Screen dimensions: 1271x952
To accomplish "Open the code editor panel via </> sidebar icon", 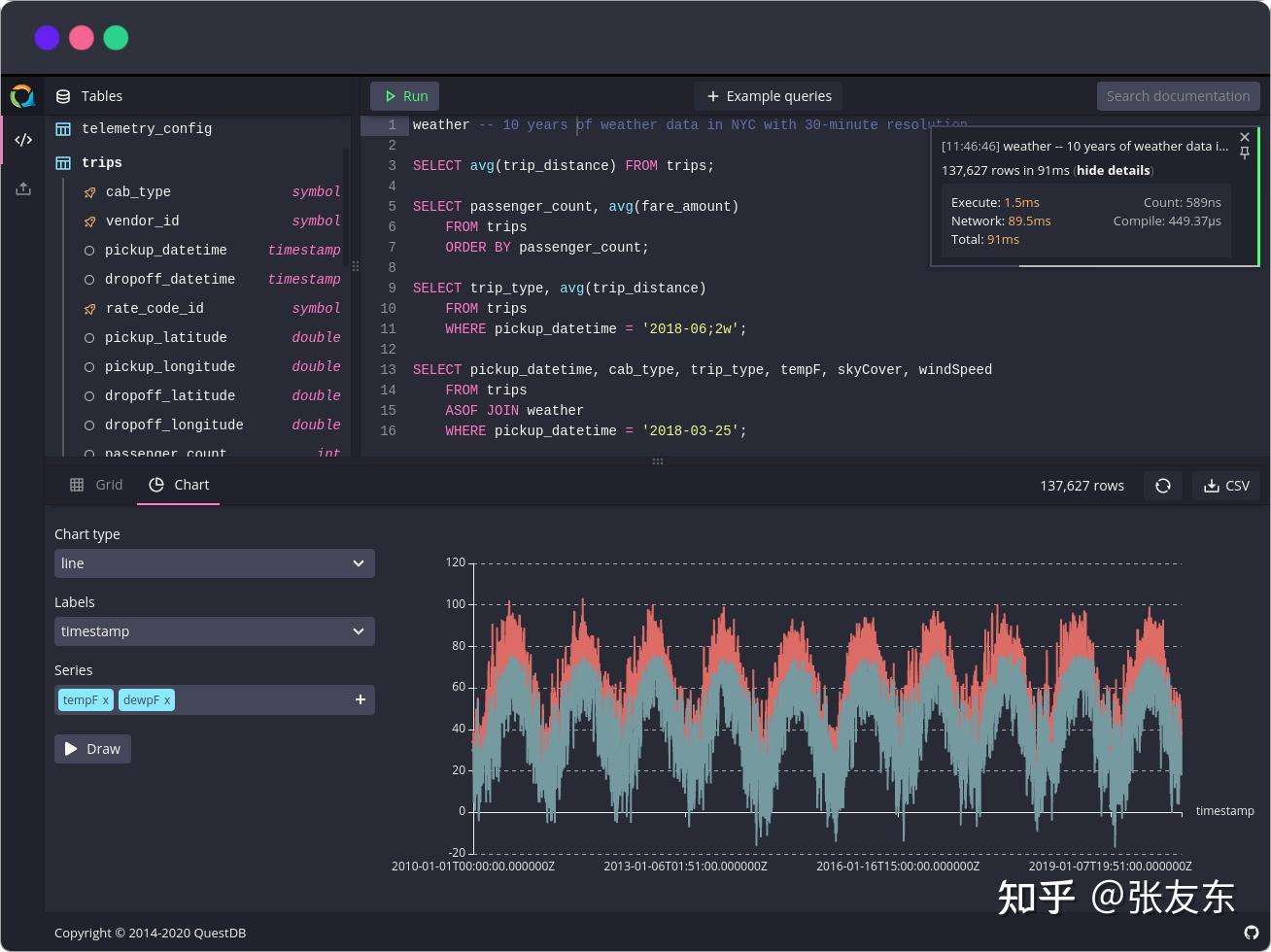I will pos(23,140).
